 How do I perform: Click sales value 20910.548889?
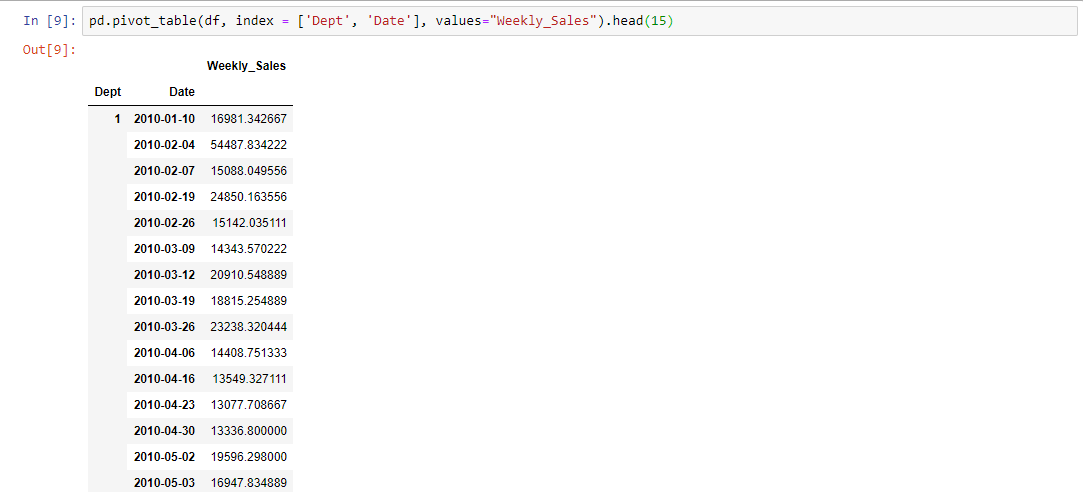pyautogui.click(x=249, y=275)
